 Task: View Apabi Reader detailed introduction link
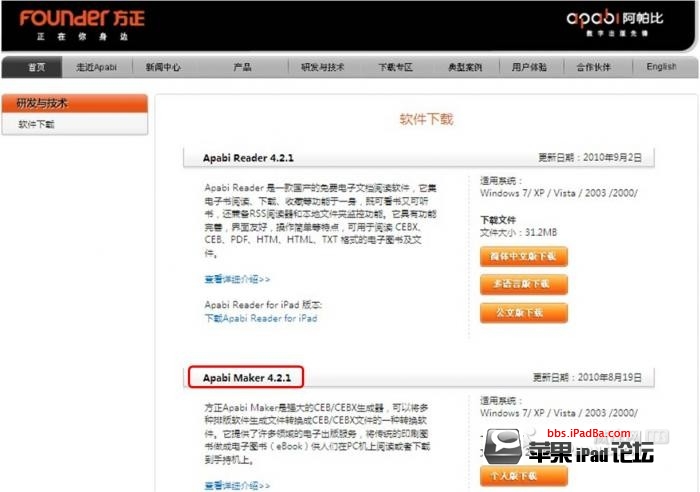(237, 279)
